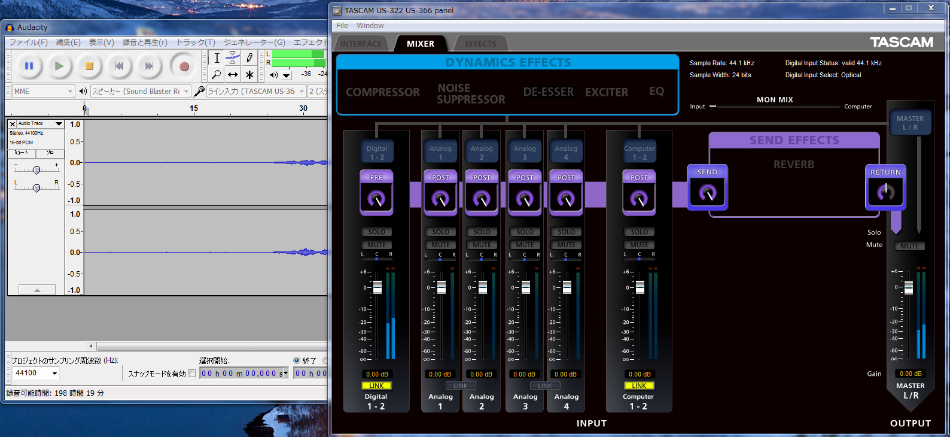Image resolution: width=950 pixels, height=437 pixels.
Task: Click the speaker icon beside the playback device
Action: click(x=84, y=92)
